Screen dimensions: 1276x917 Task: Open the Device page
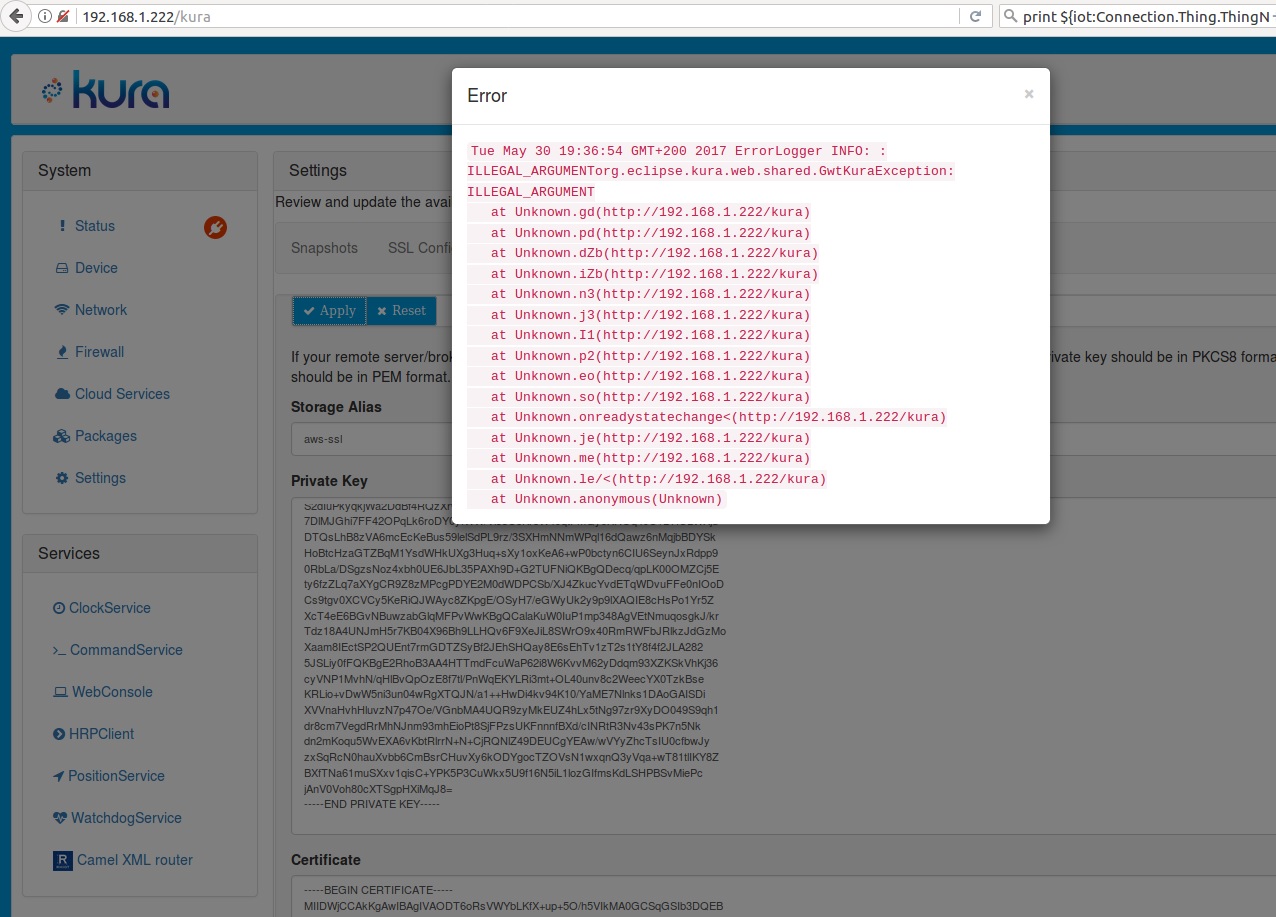tap(96, 268)
